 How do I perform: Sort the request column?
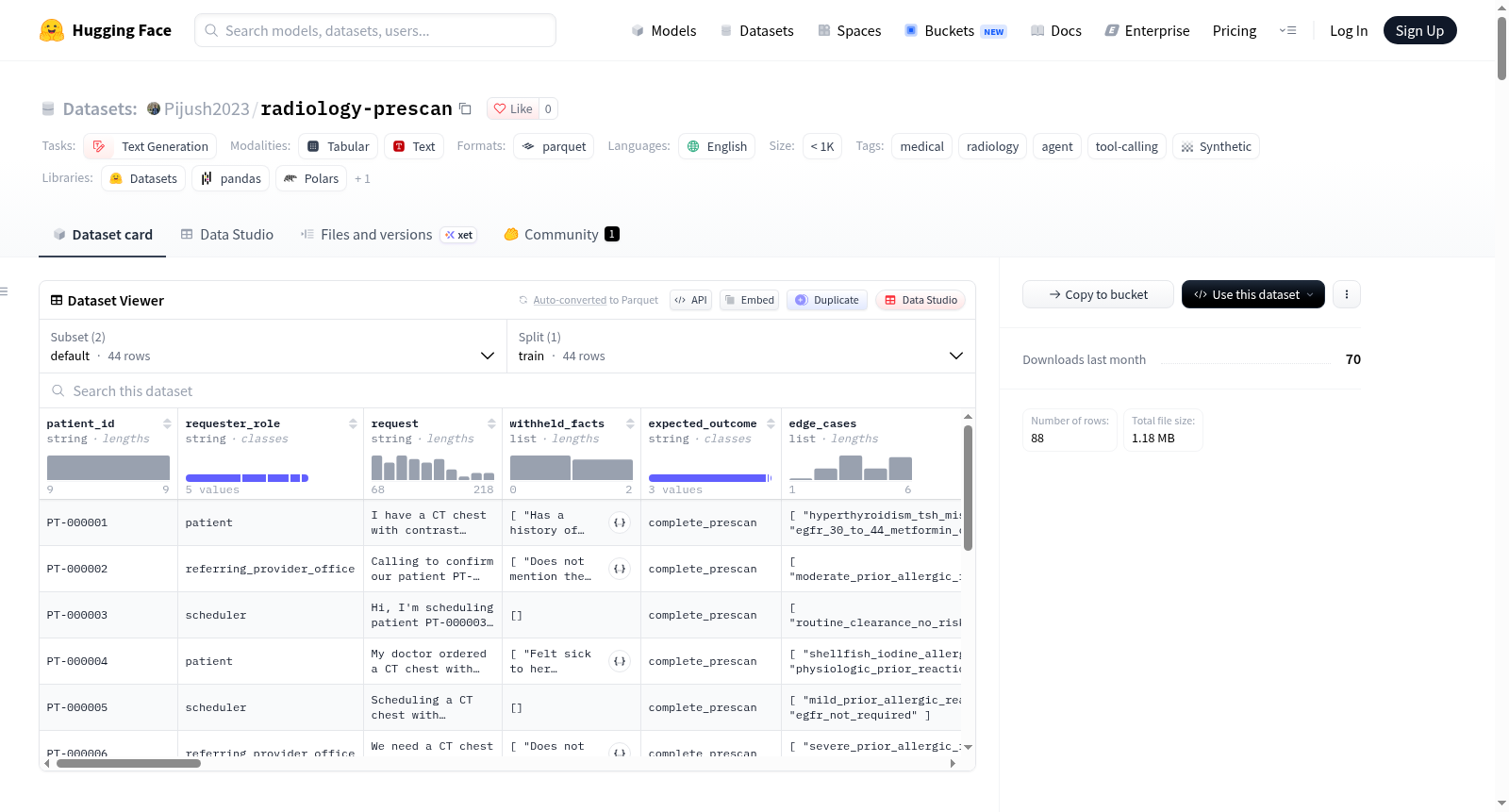(x=491, y=423)
